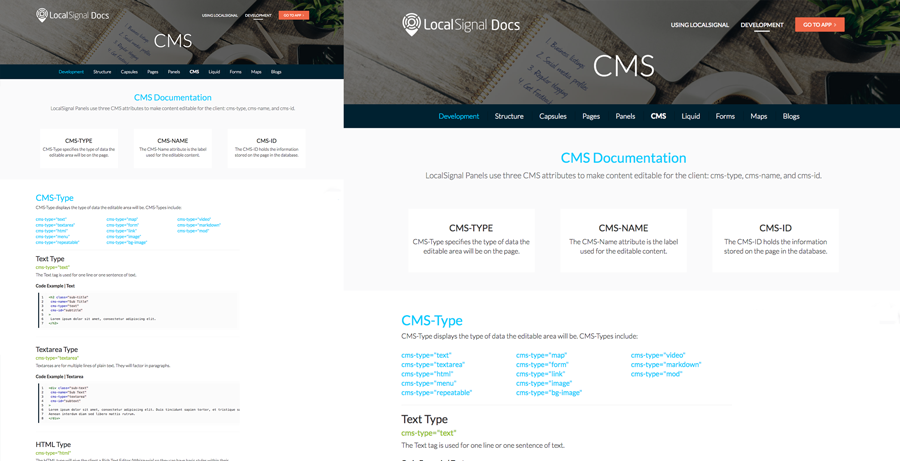Click the small LocalSignal Docs logo in the left view

[x=71, y=15]
